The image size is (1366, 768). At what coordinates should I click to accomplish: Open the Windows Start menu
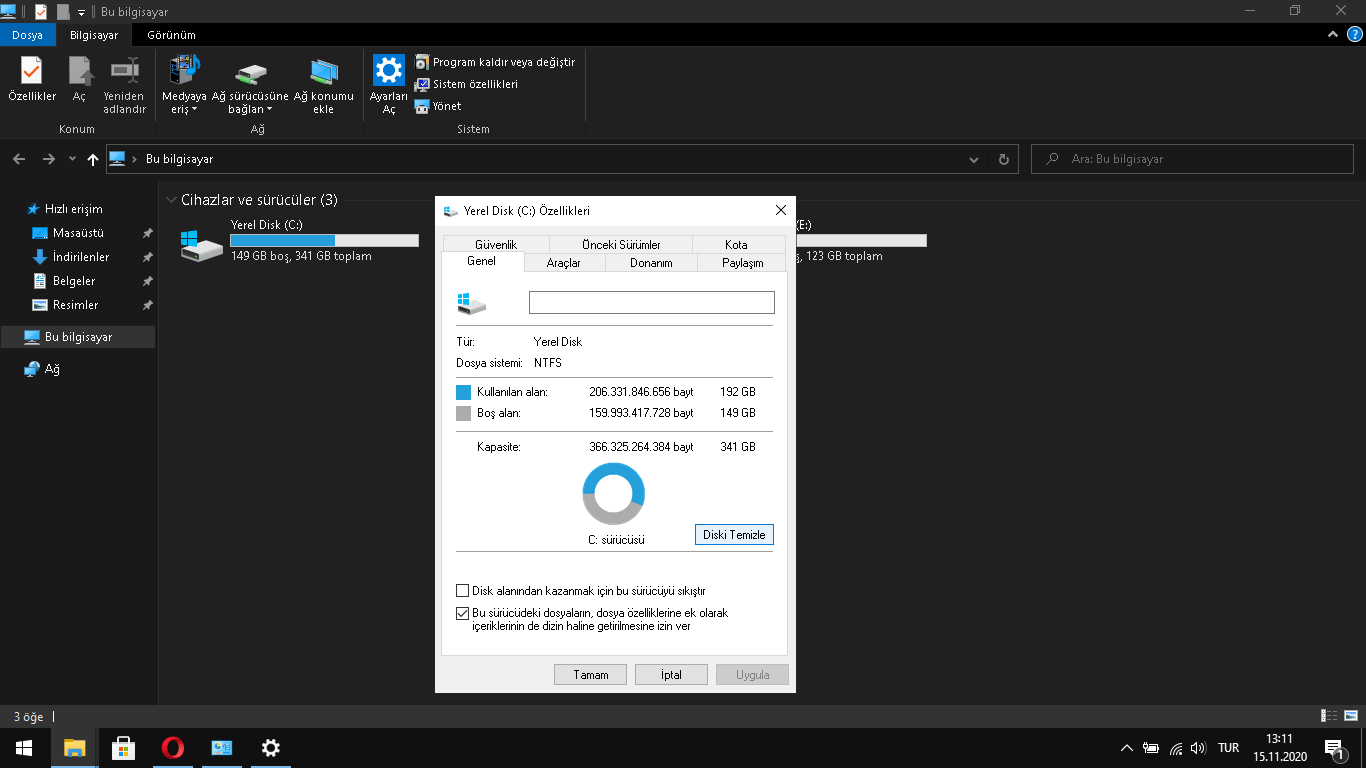click(x=24, y=748)
